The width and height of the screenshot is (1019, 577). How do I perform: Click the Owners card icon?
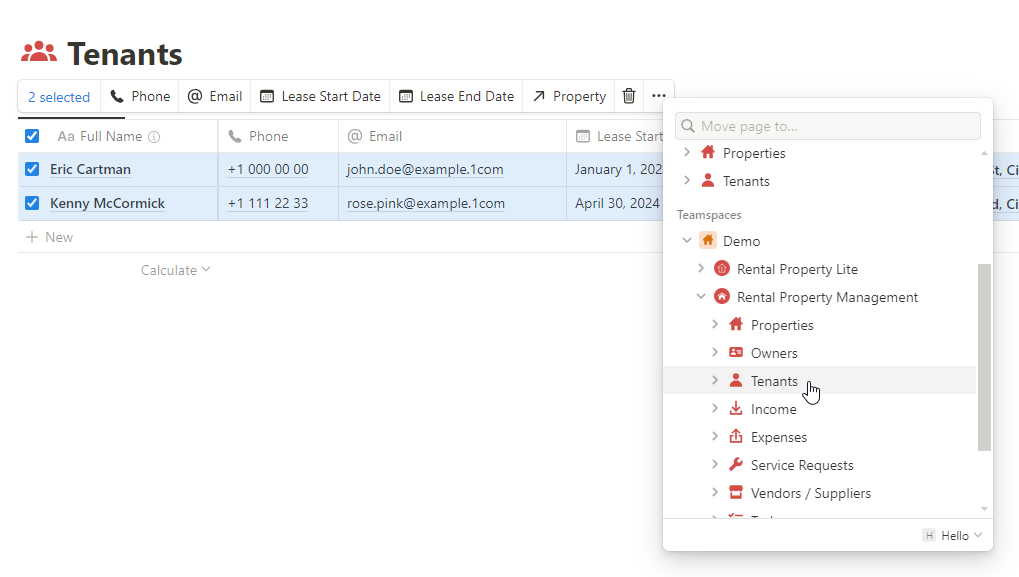[x=736, y=352]
